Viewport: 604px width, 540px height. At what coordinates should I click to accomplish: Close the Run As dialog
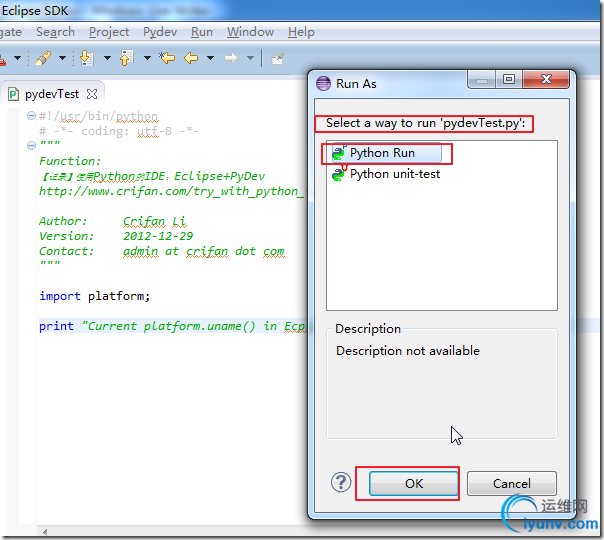pyautogui.click(x=546, y=80)
